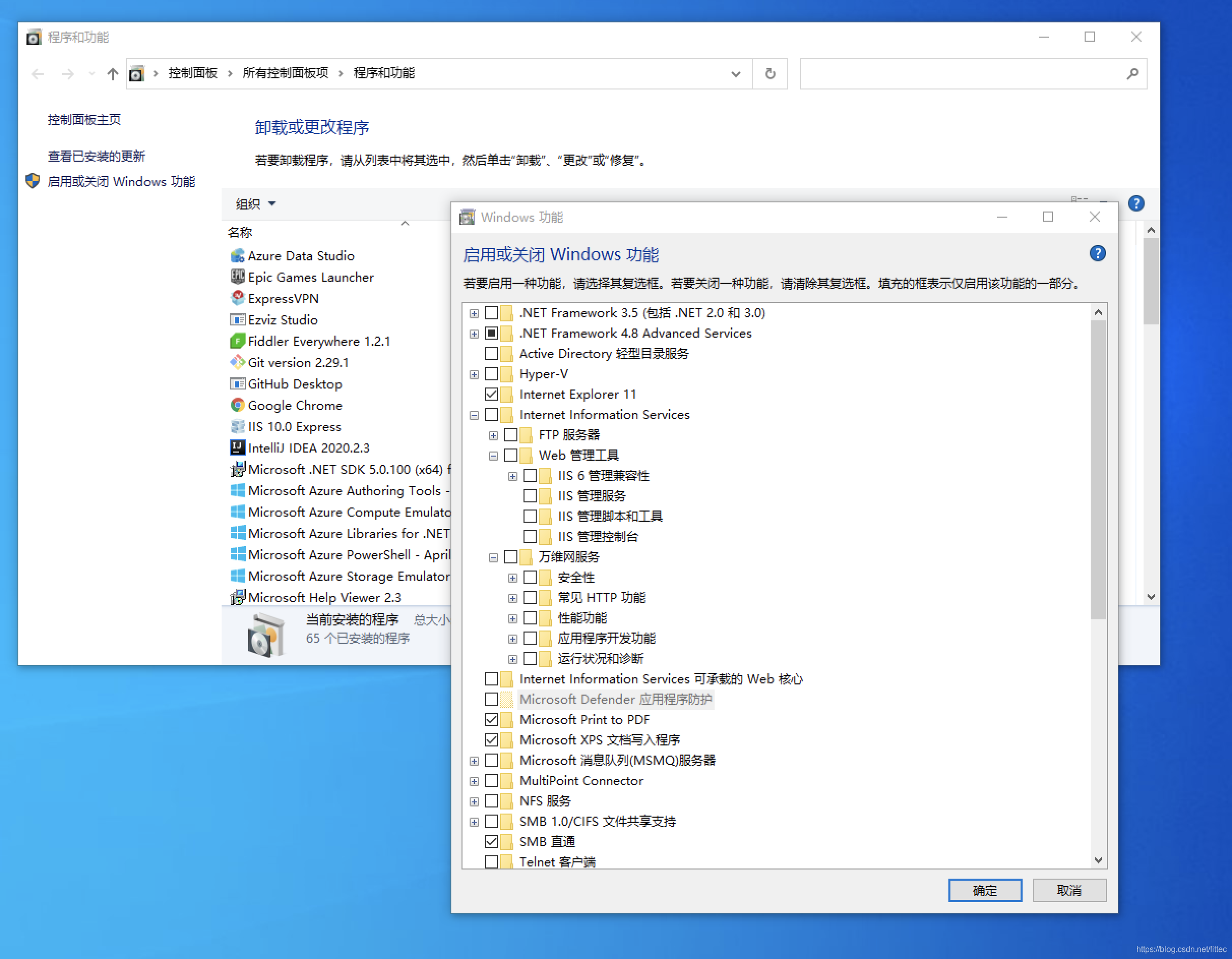Enable .NET Framework 3.5 checkbox
This screenshot has width=1232, height=959.
(491, 313)
